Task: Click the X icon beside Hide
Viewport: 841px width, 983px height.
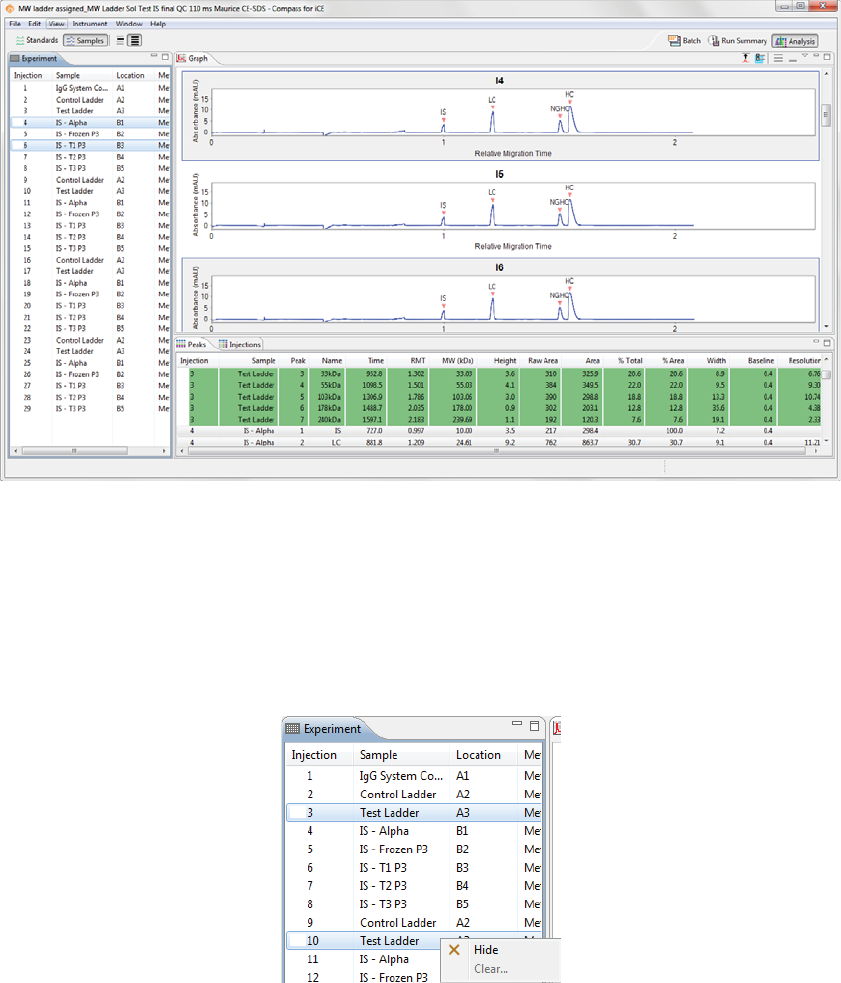Action: click(455, 950)
